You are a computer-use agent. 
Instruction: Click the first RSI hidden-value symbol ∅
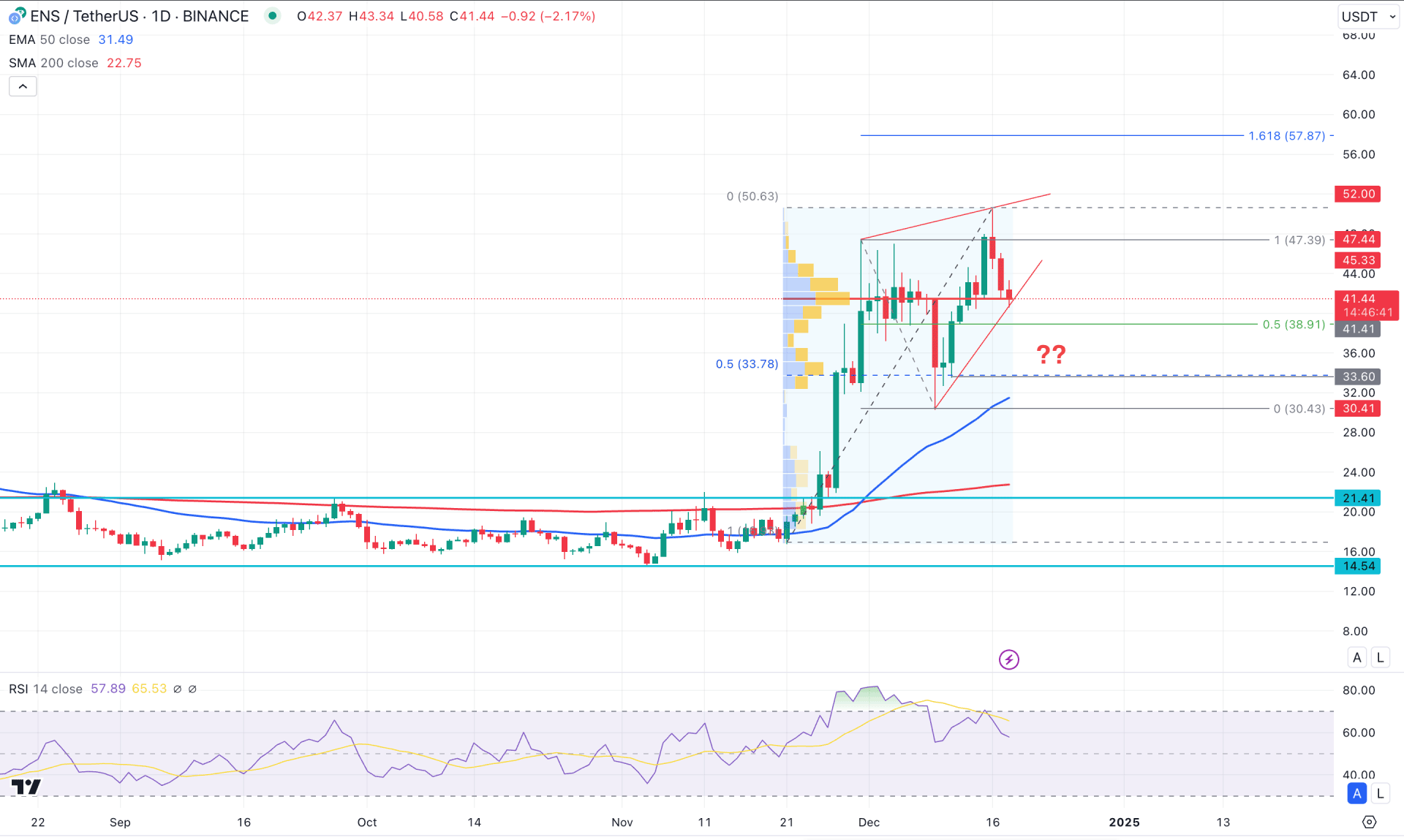click(177, 689)
